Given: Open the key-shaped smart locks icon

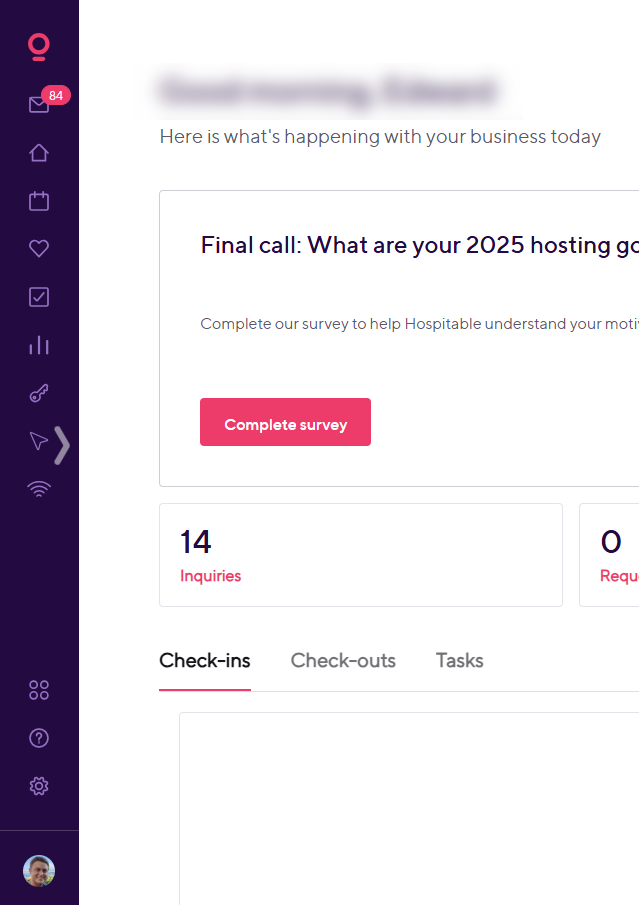Looking at the screenshot, I should coord(39,393).
